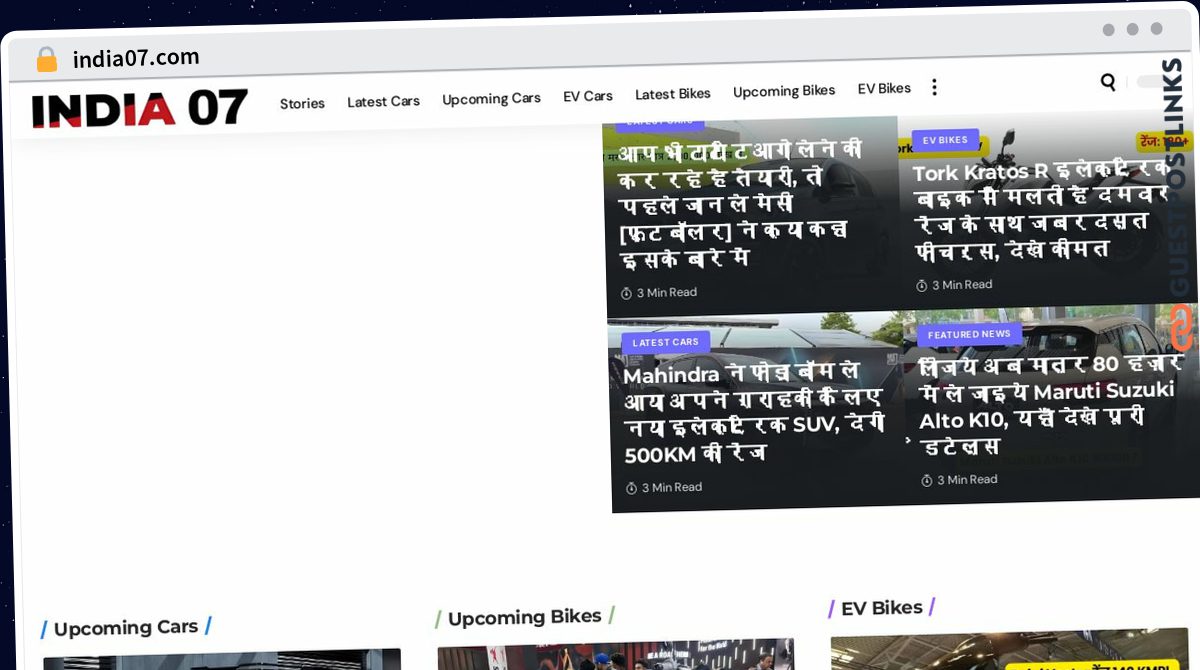Click the search magnifier icon in header
Viewport: 1200px width, 670px height.
tap(1108, 82)
